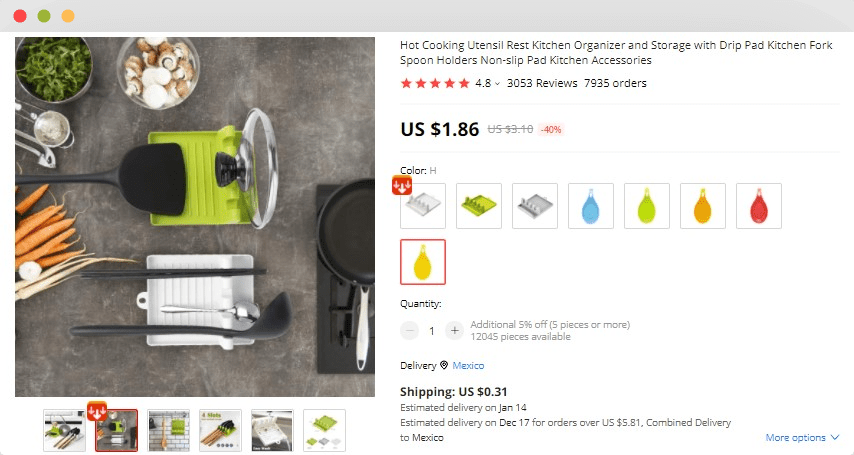
Task: Choose the red spoon rest color option
Action: pos(759,206)
